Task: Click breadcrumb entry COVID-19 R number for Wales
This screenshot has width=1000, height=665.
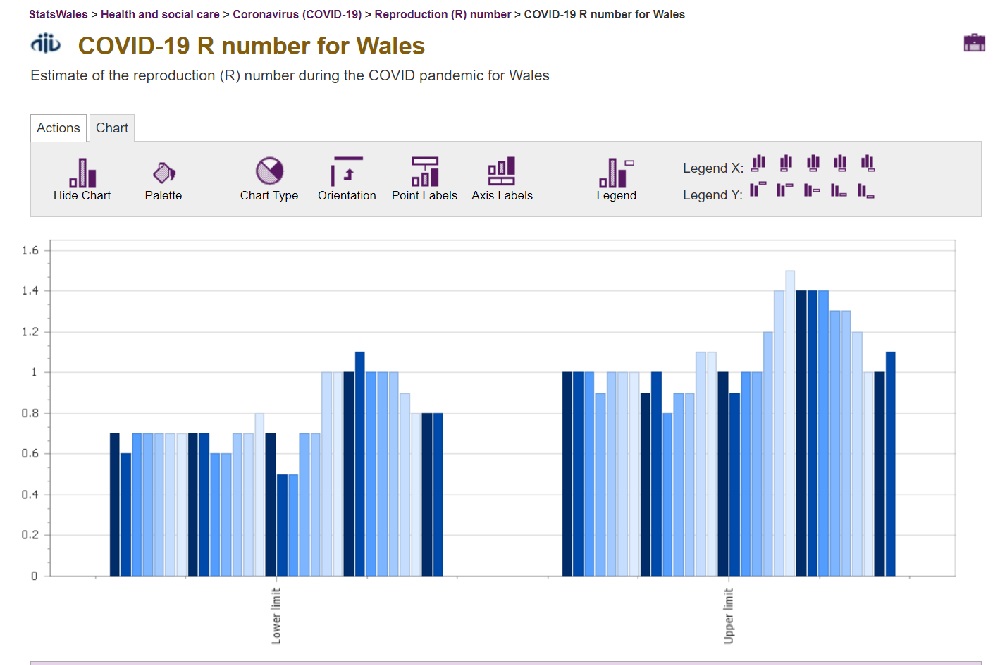Action: coord(605,14)
